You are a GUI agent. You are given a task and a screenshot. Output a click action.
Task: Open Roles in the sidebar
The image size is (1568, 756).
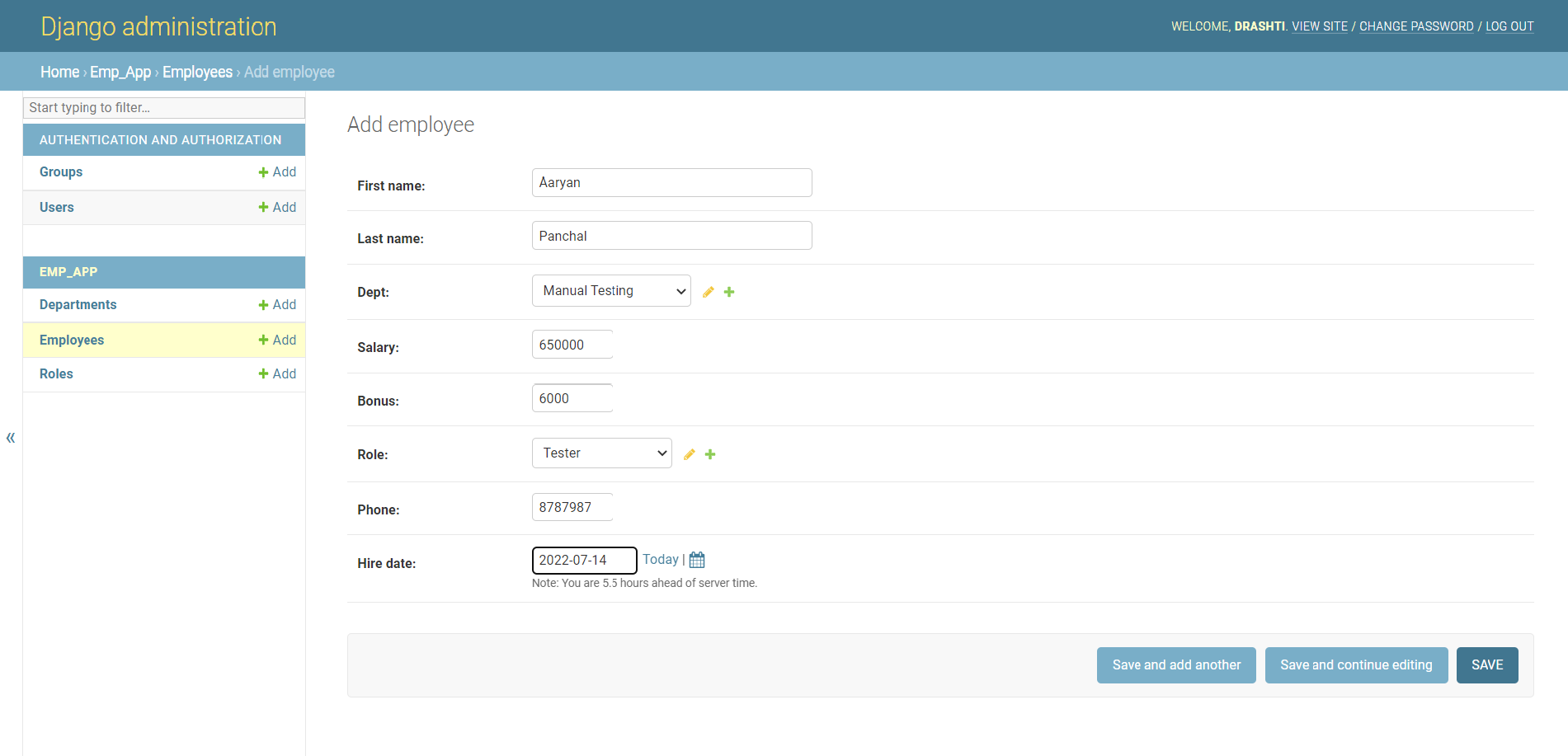(56, 374)
